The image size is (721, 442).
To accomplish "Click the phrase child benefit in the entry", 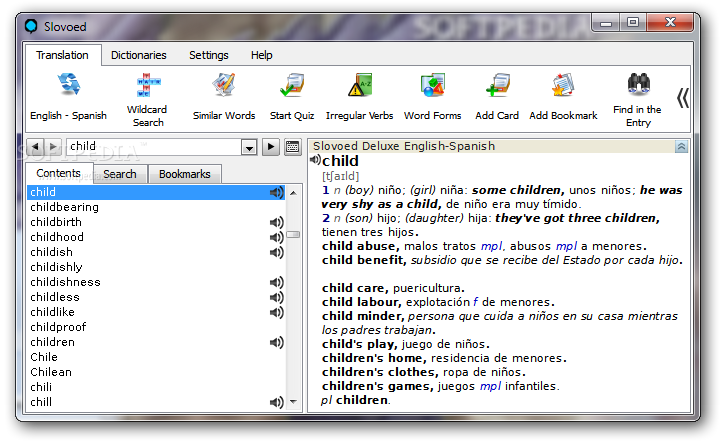I will pyautogui.click(x=363, y=260).
